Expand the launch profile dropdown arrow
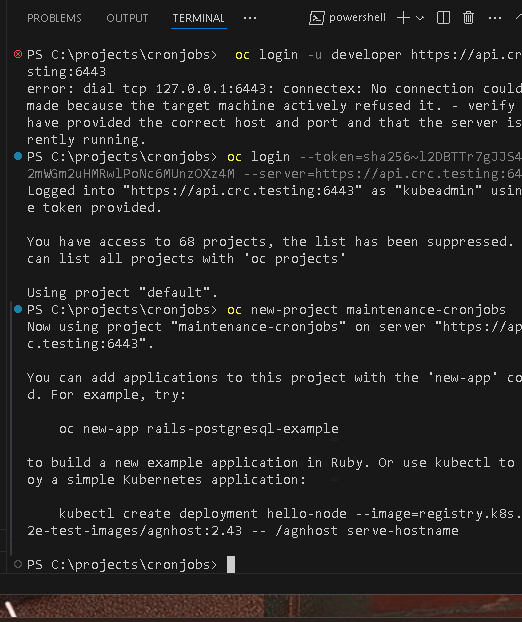This screenshot has height=622, width=522. coord(420,18)
